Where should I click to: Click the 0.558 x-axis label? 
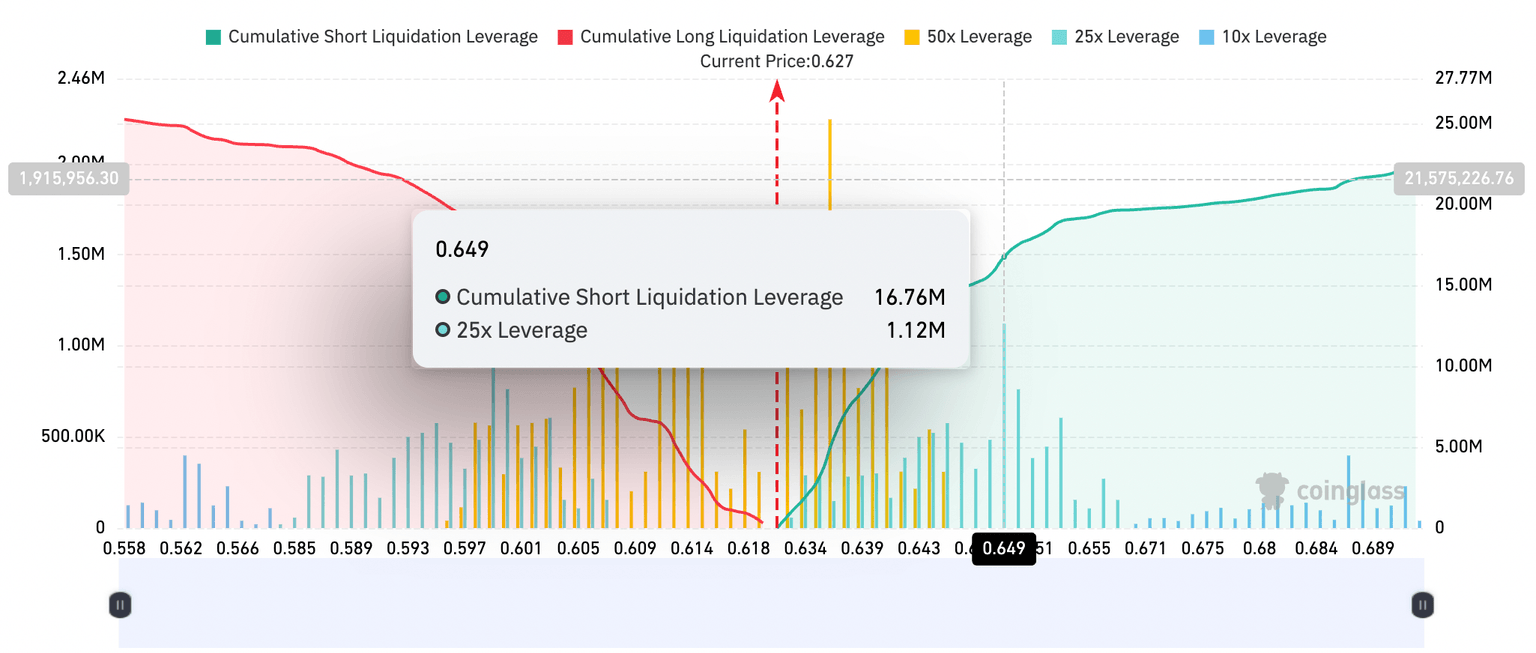click(125, 549)
